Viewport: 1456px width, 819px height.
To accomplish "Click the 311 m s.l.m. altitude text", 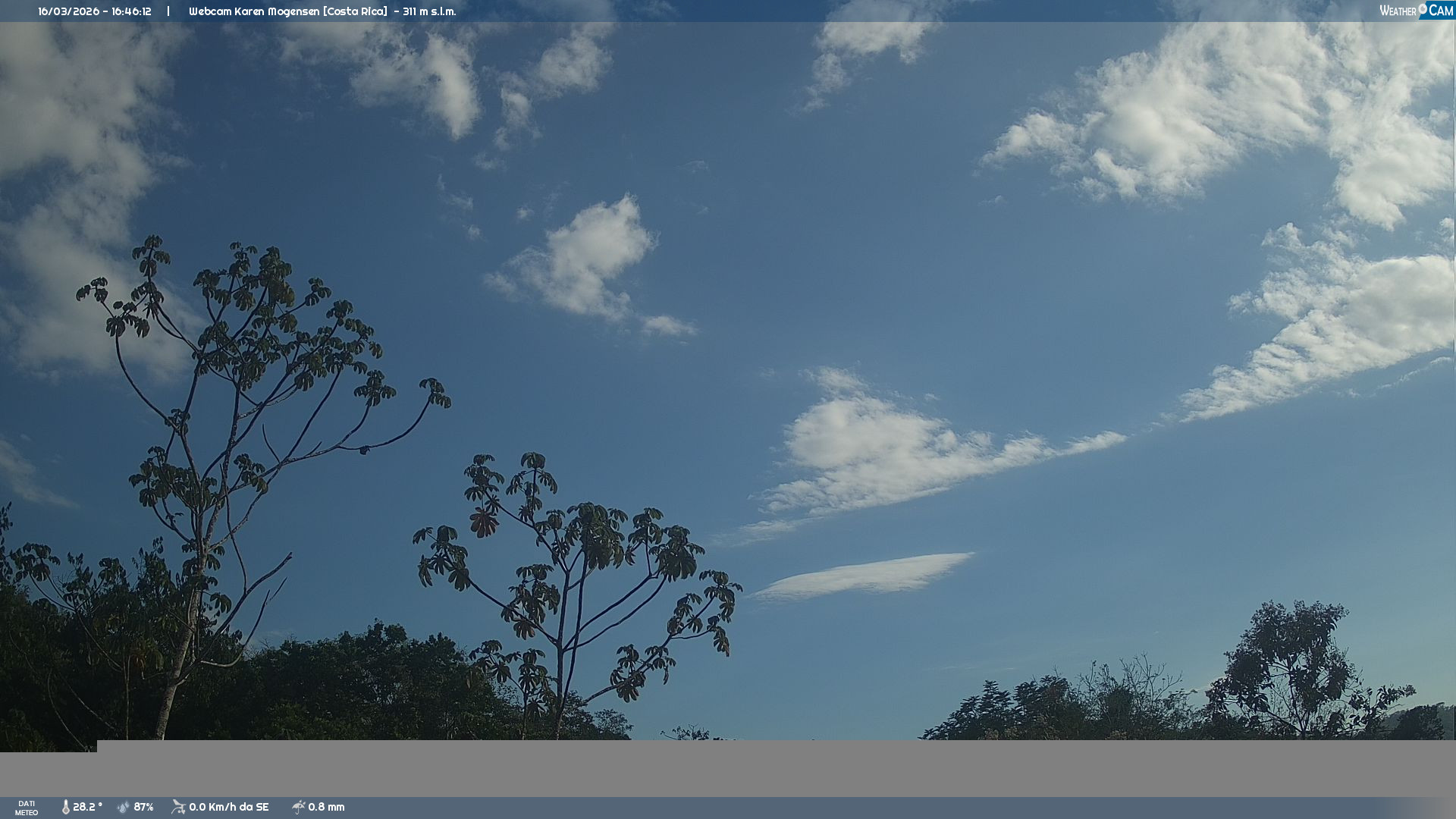I will coord(429,11).
